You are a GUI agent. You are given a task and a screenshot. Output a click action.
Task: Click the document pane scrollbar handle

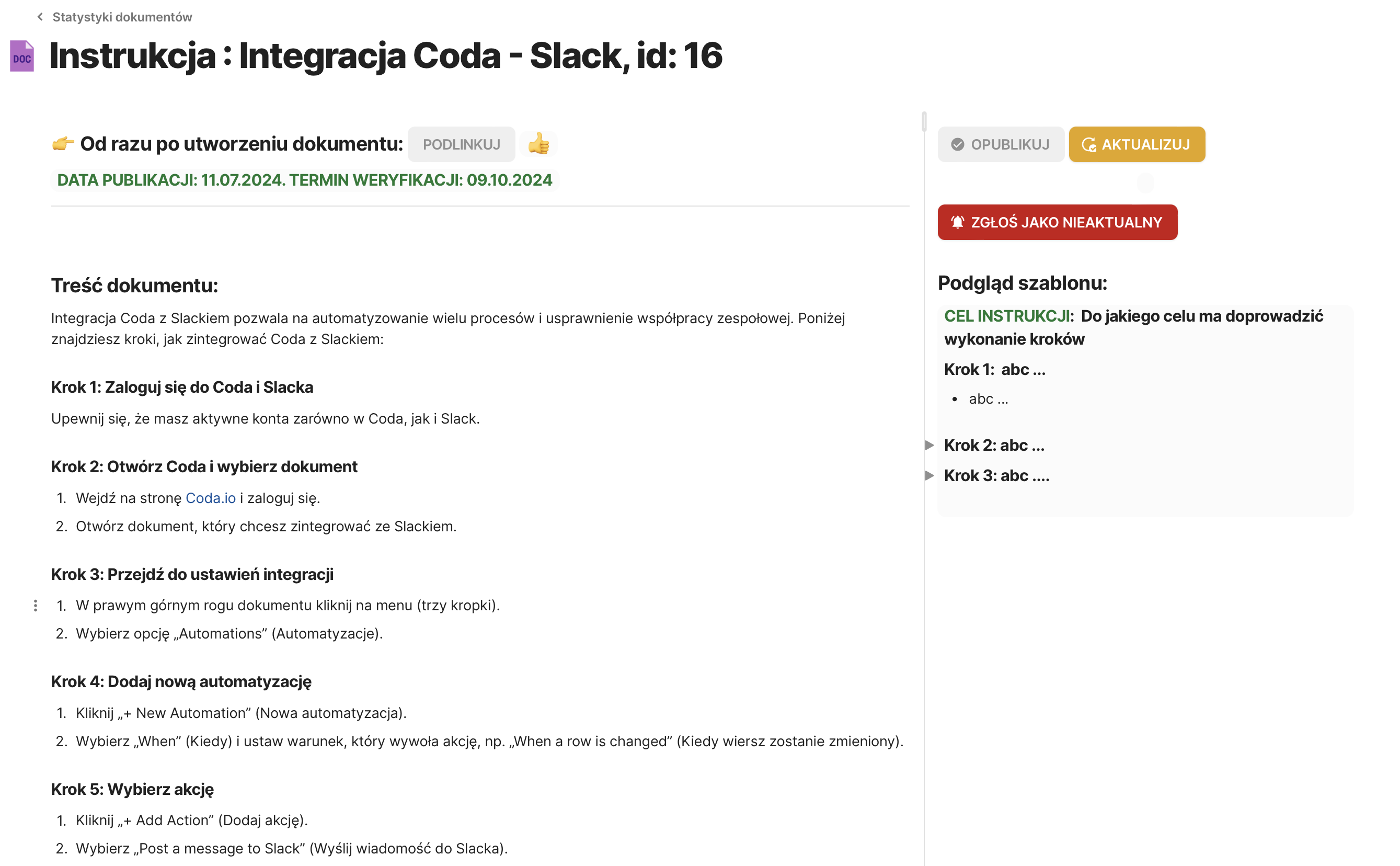tap(924, 122)
